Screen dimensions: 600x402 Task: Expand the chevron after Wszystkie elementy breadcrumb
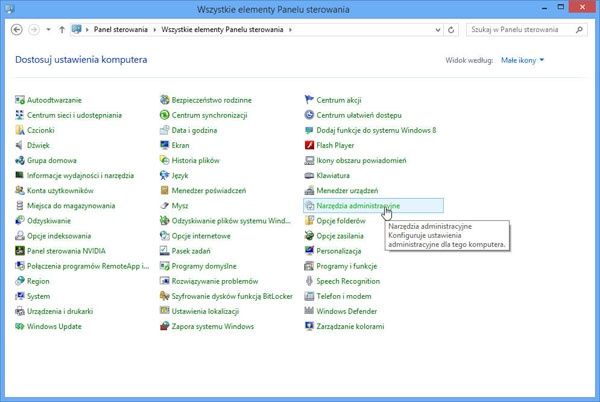tap(290, 30)
